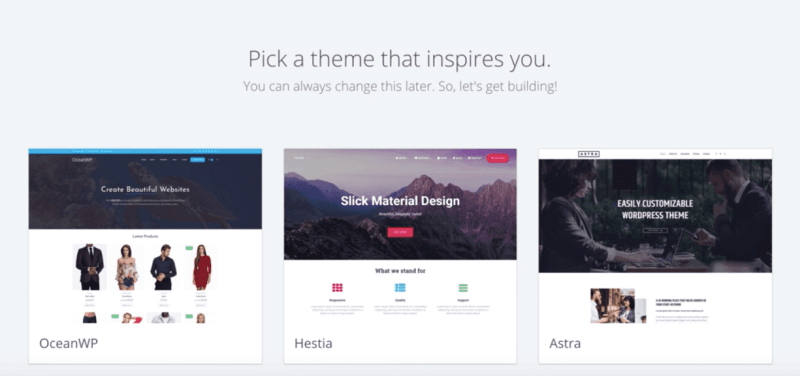Click the outlined button under Easily Customizable WordPress Theme
The image size is (800, 376).
coord(655,231)
